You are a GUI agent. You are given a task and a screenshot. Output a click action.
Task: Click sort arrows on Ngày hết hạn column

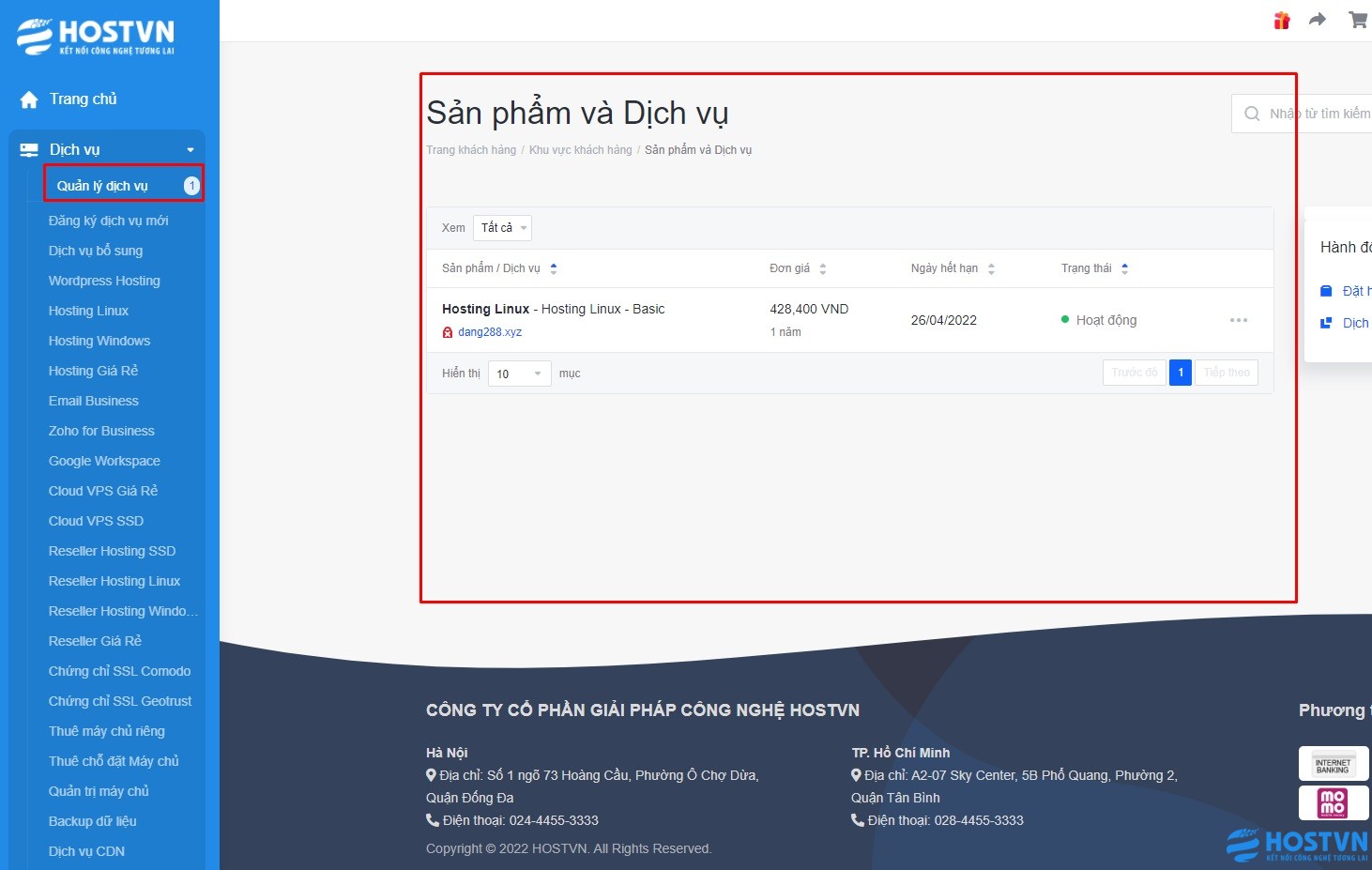[x=991, y=268]
